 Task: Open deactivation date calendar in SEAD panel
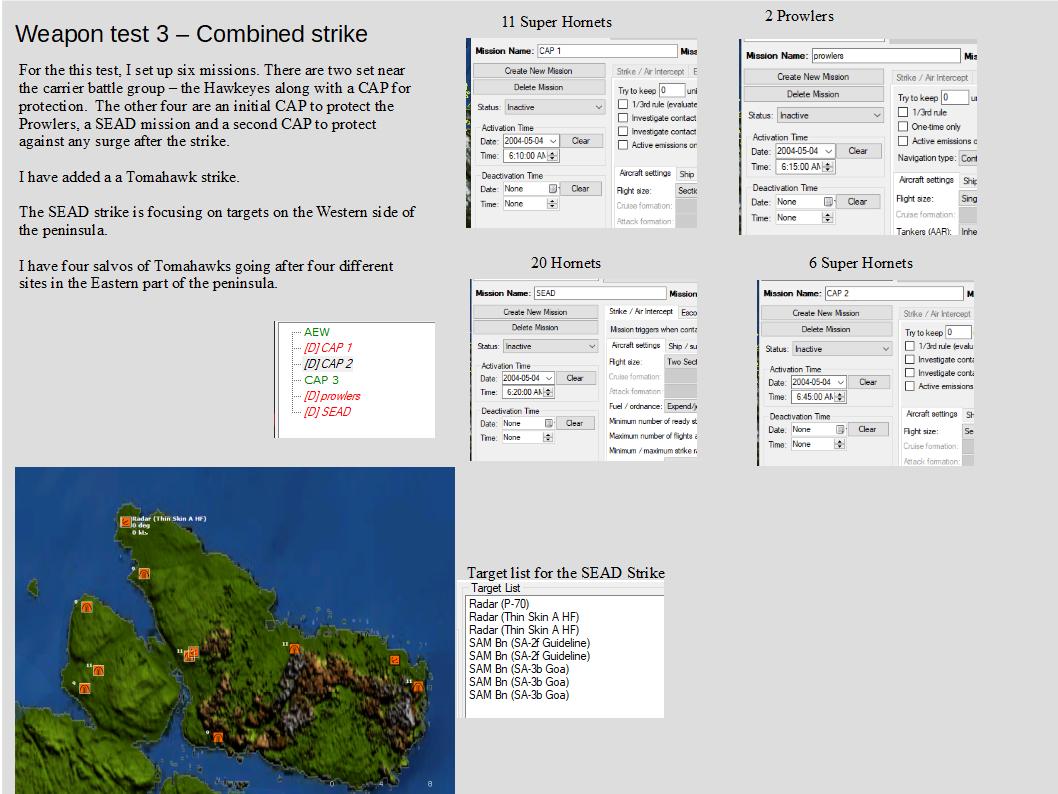point(549,424)
